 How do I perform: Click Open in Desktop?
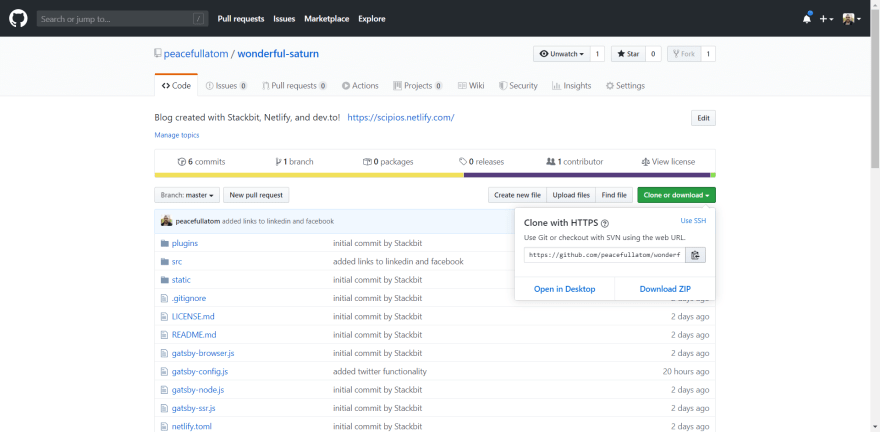tap(565, 289)
